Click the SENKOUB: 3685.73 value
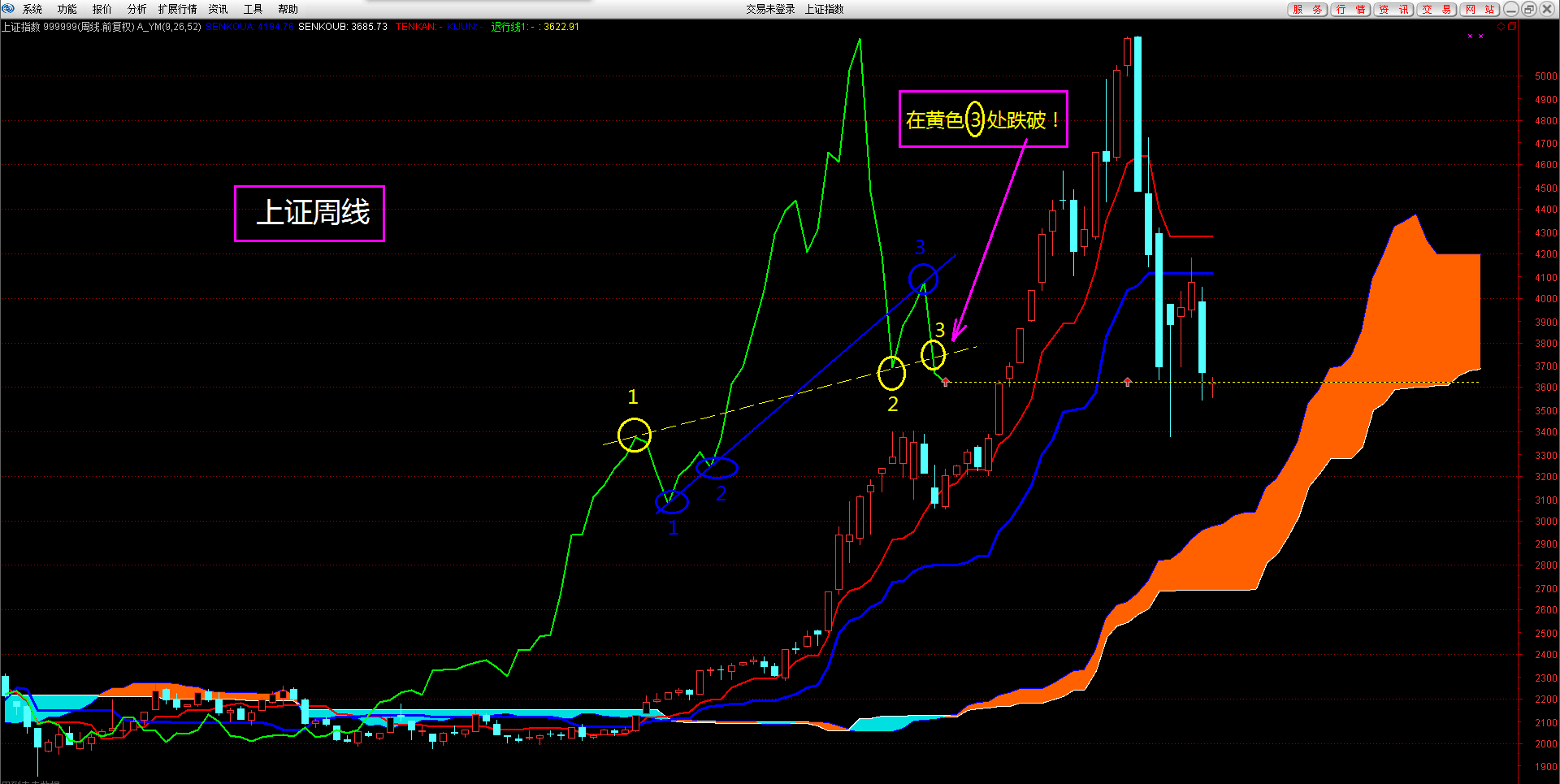This screenshot has height=784, width=1560. pos(343,27)
